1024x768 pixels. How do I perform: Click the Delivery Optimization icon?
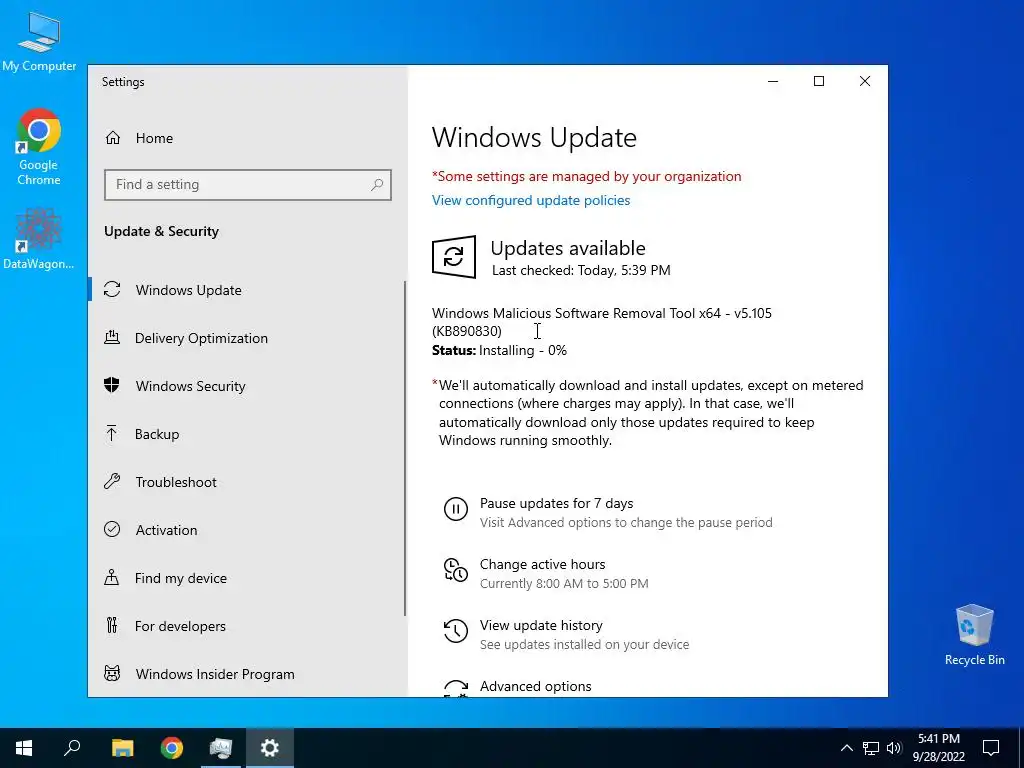click(x=112, y=338)
